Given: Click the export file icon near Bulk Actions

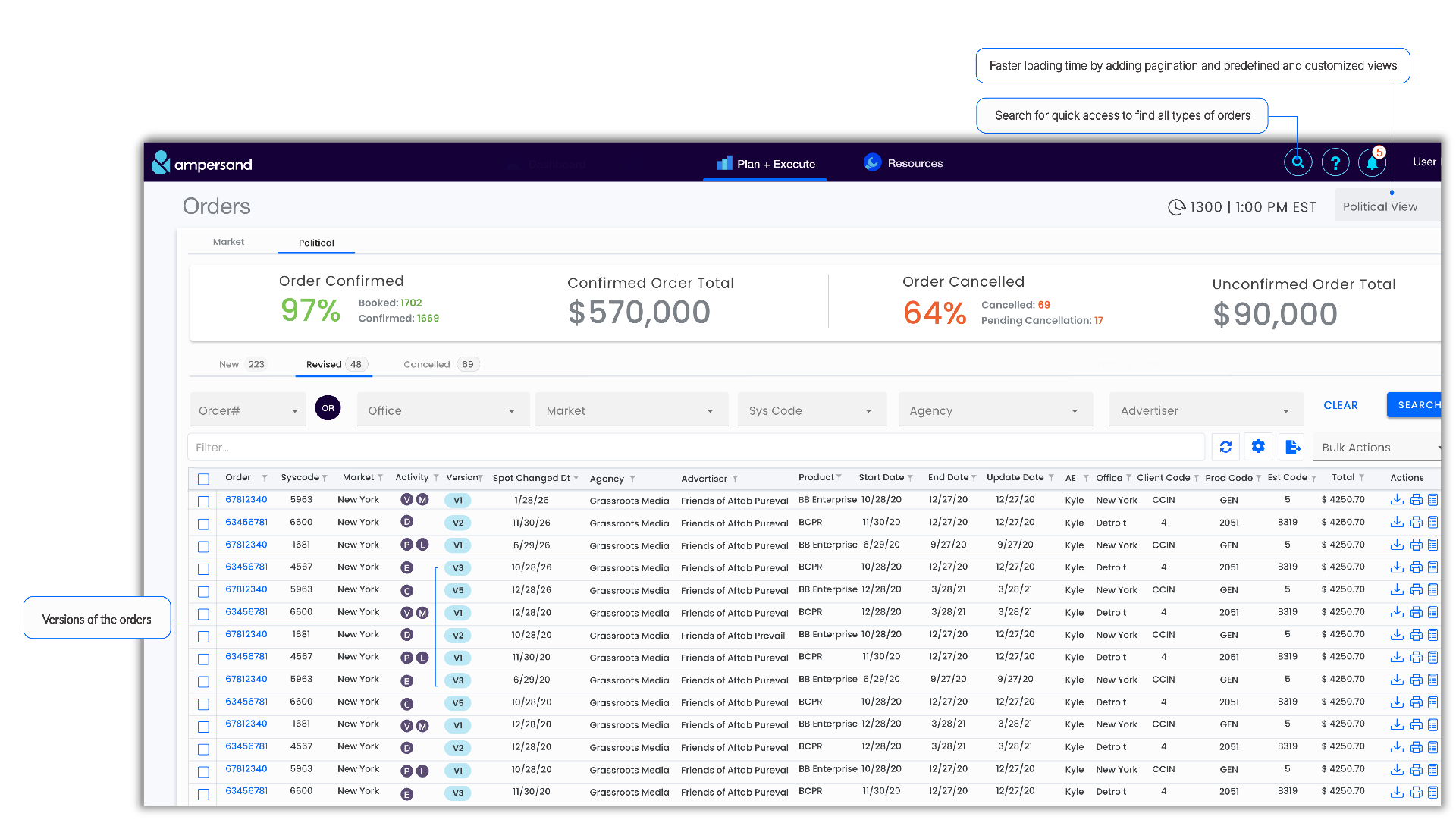Looking at the screenshot, I should [x=1293, y=448].
